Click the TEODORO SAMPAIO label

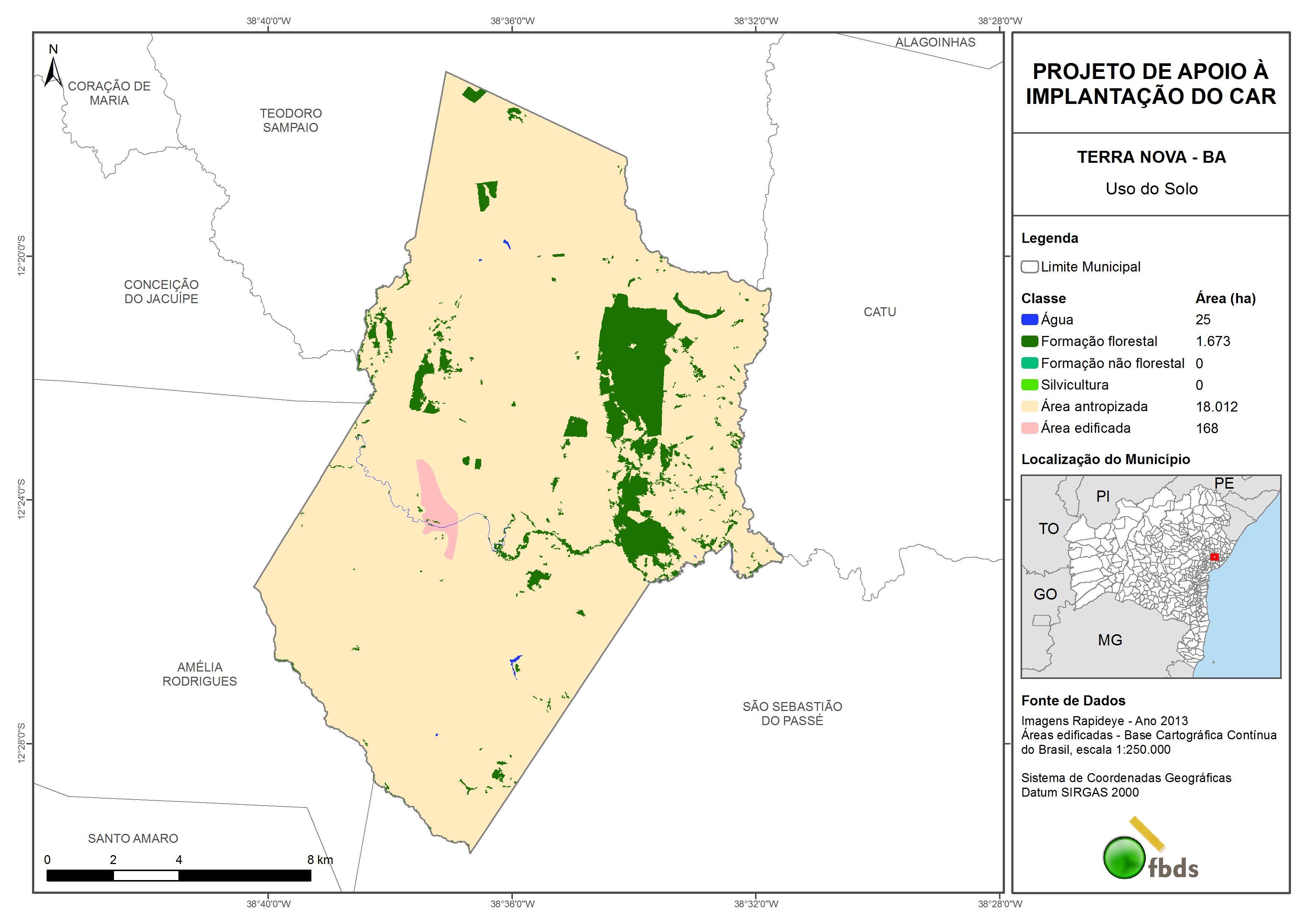point(290,120)
